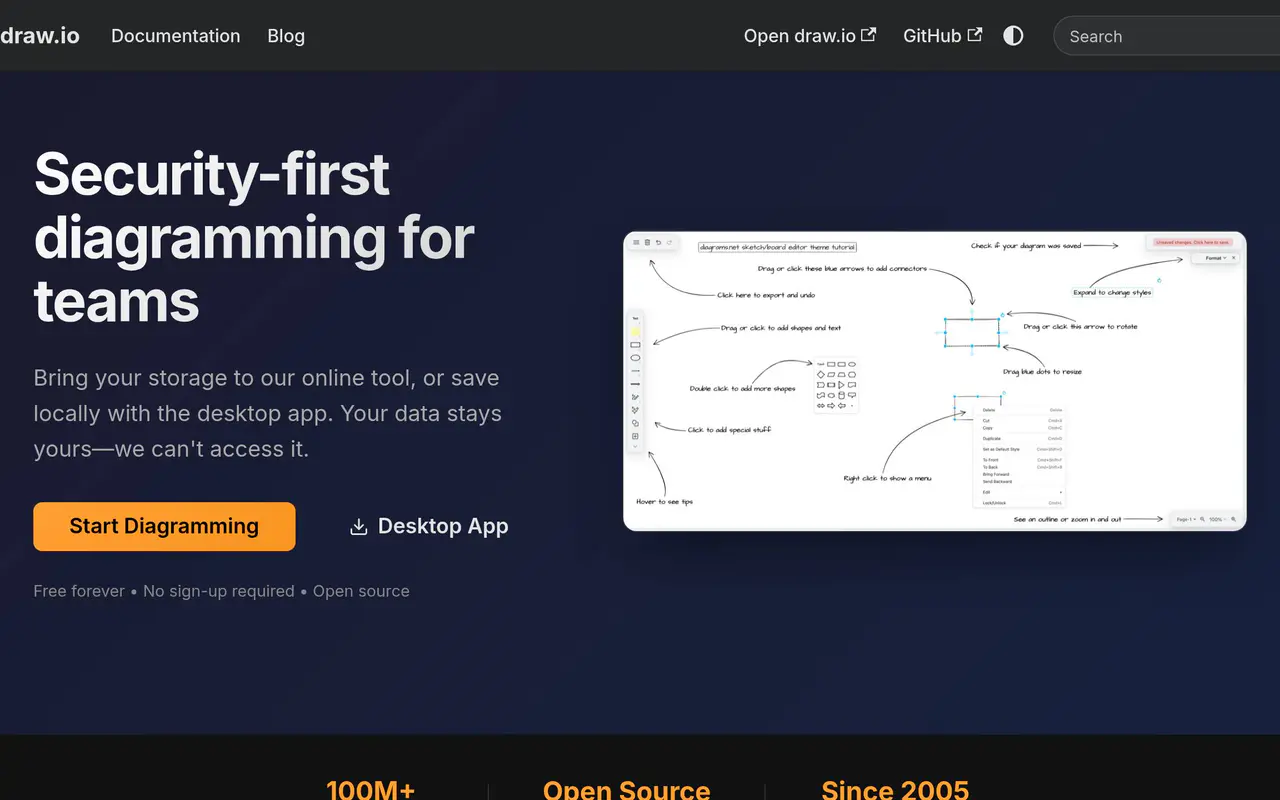The image size is (1280, 800).
Task: Open draw.io external link in navbar
Action: pyautogui.click(x=810, y=36)
